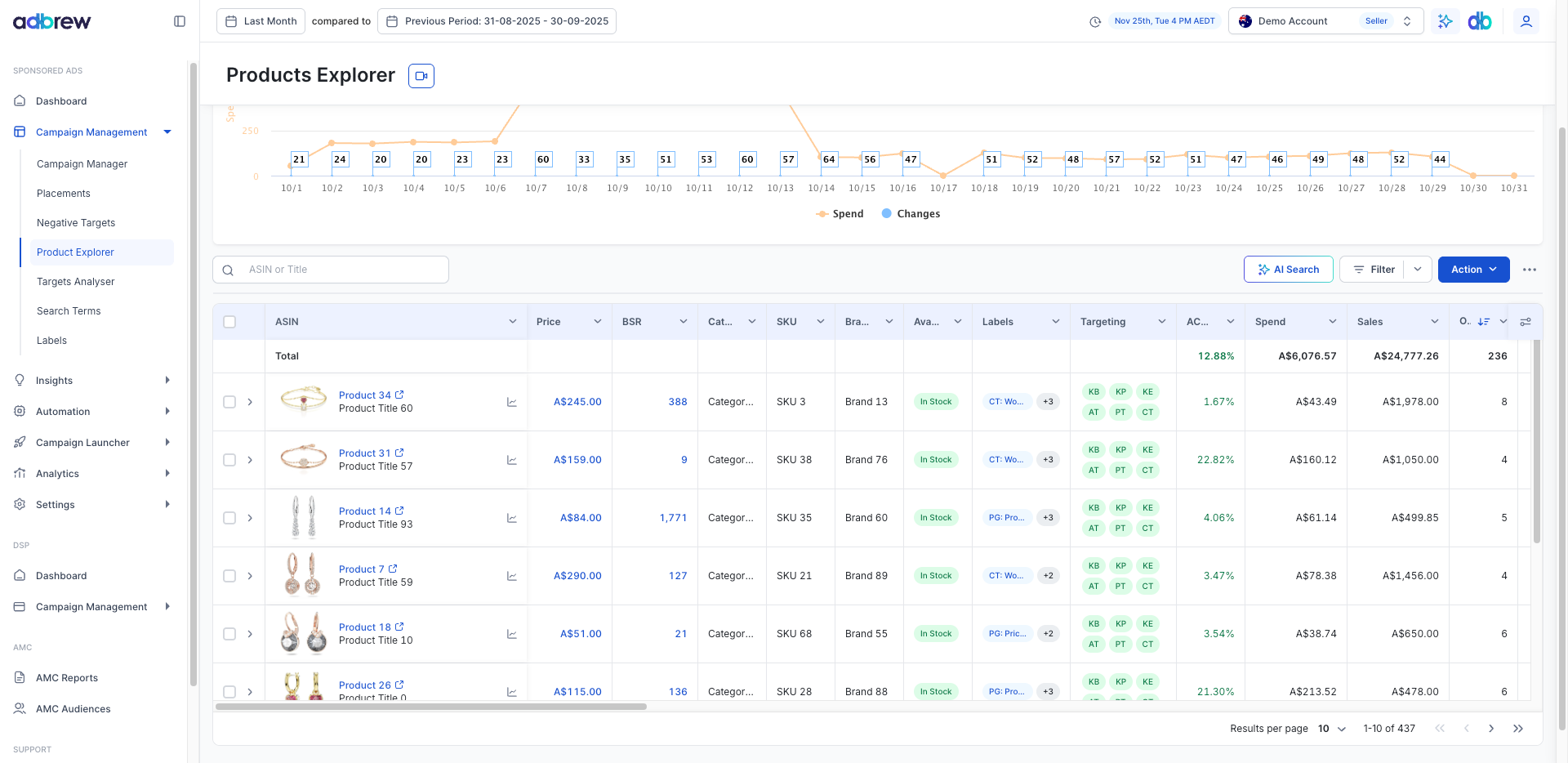Click the three-dot more options icon
Image resolution: width=1568 pixels, height=763 pixels.
(x=1529, y=270)
